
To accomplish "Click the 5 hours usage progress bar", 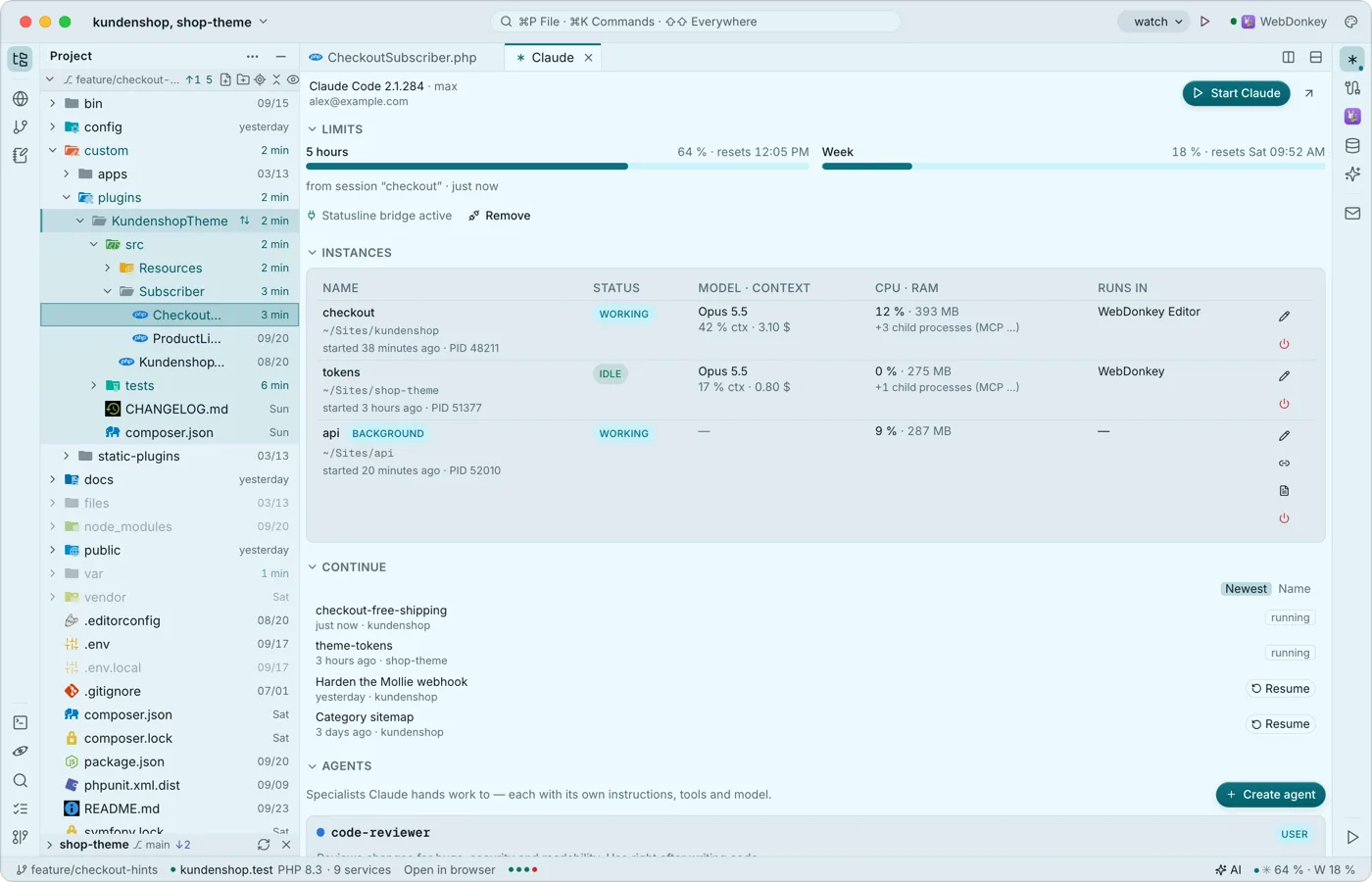I will pyautogui.click(x=558, y=167).
